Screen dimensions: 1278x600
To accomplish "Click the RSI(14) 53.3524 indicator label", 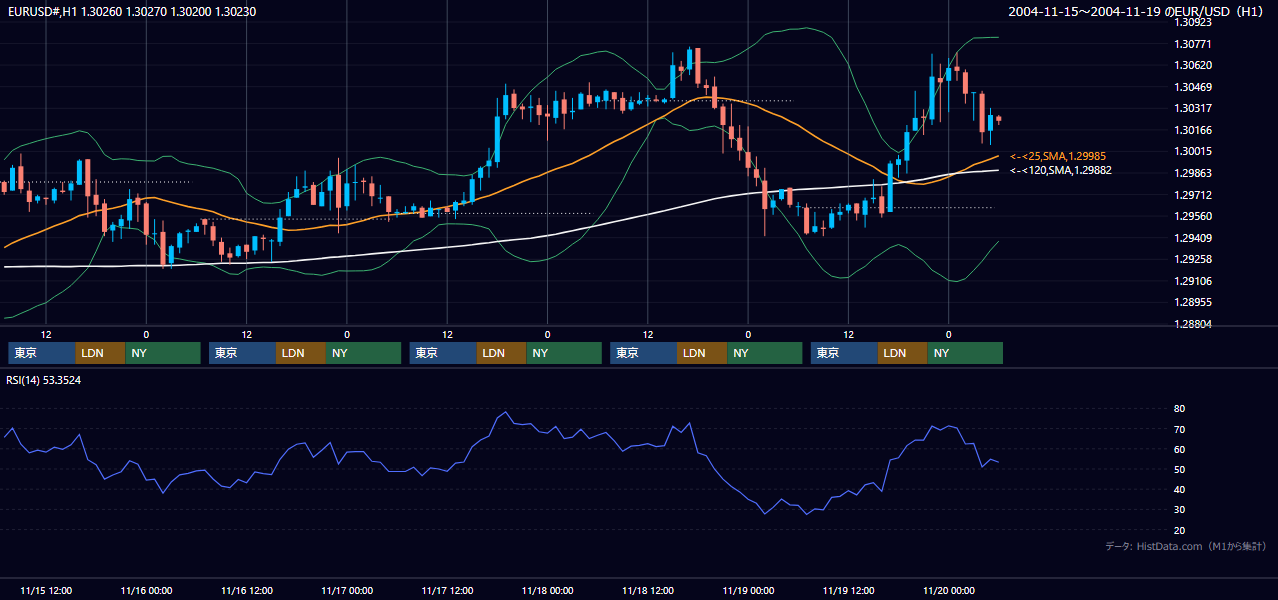I will point(44,380).
